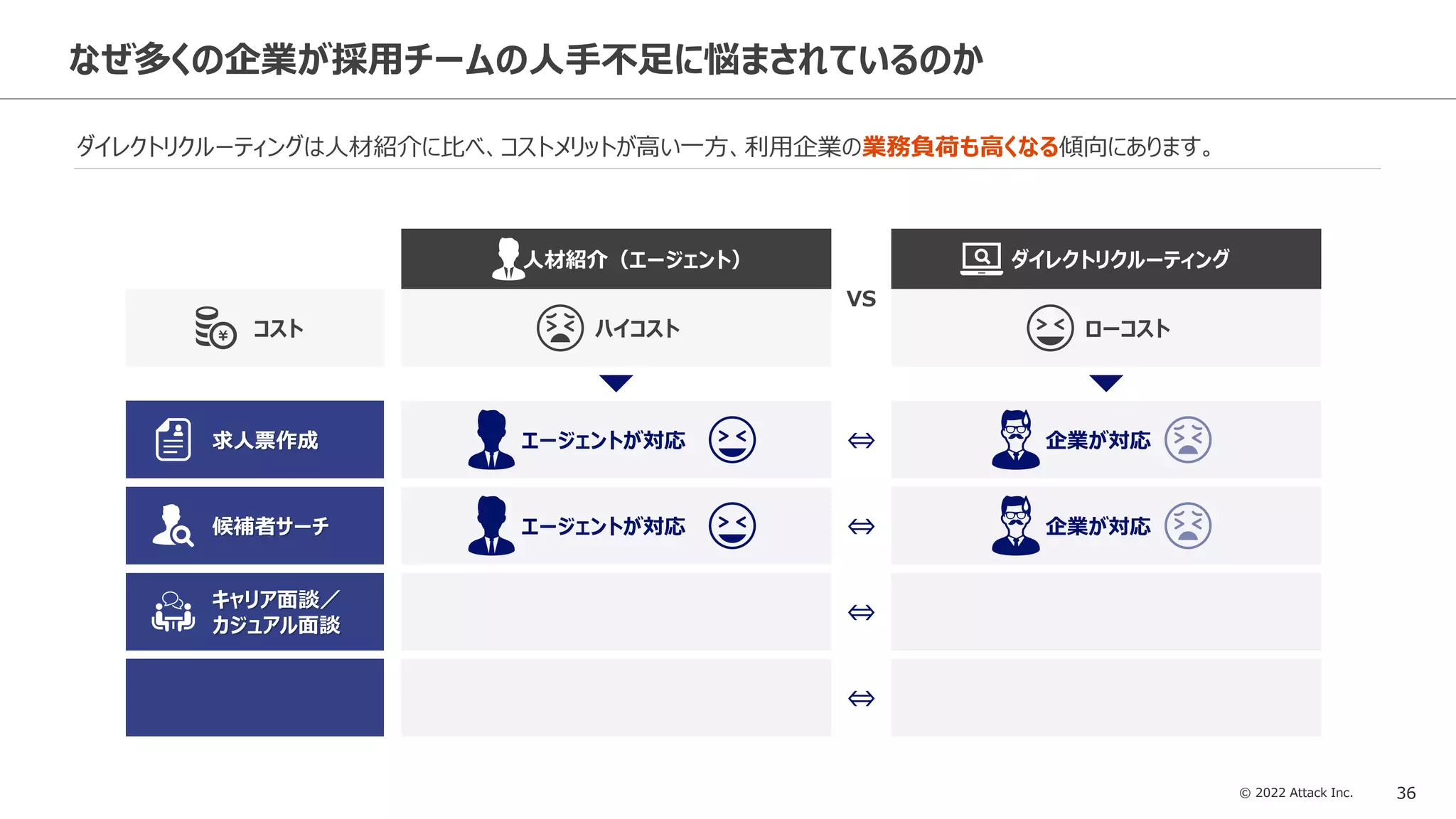Click the double arrow in the bottom empty row

click(x=861, y=698)
